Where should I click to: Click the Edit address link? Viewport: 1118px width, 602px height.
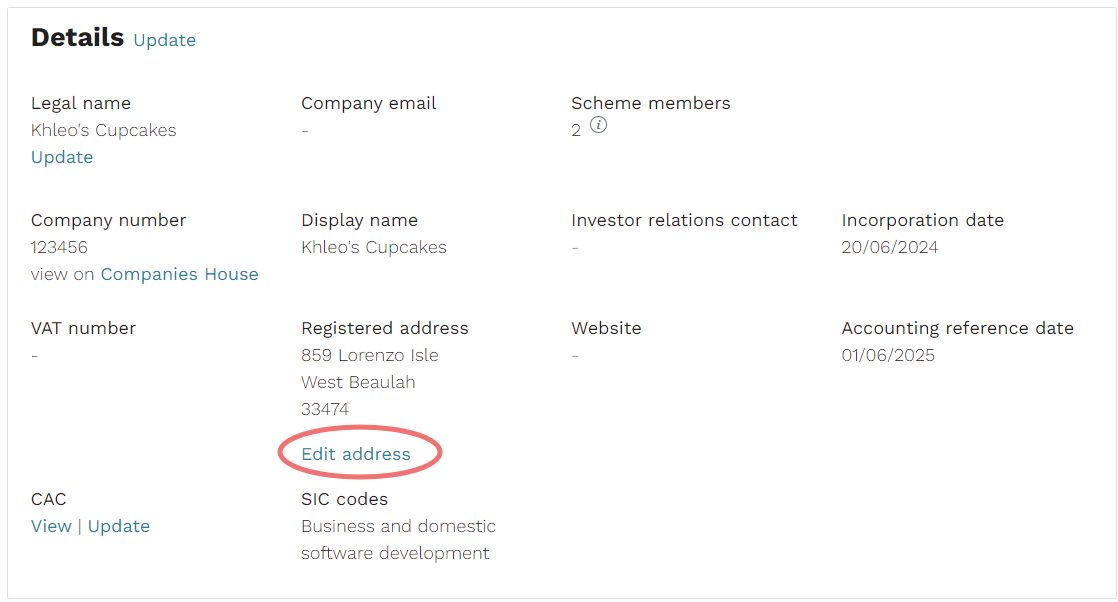356,454
